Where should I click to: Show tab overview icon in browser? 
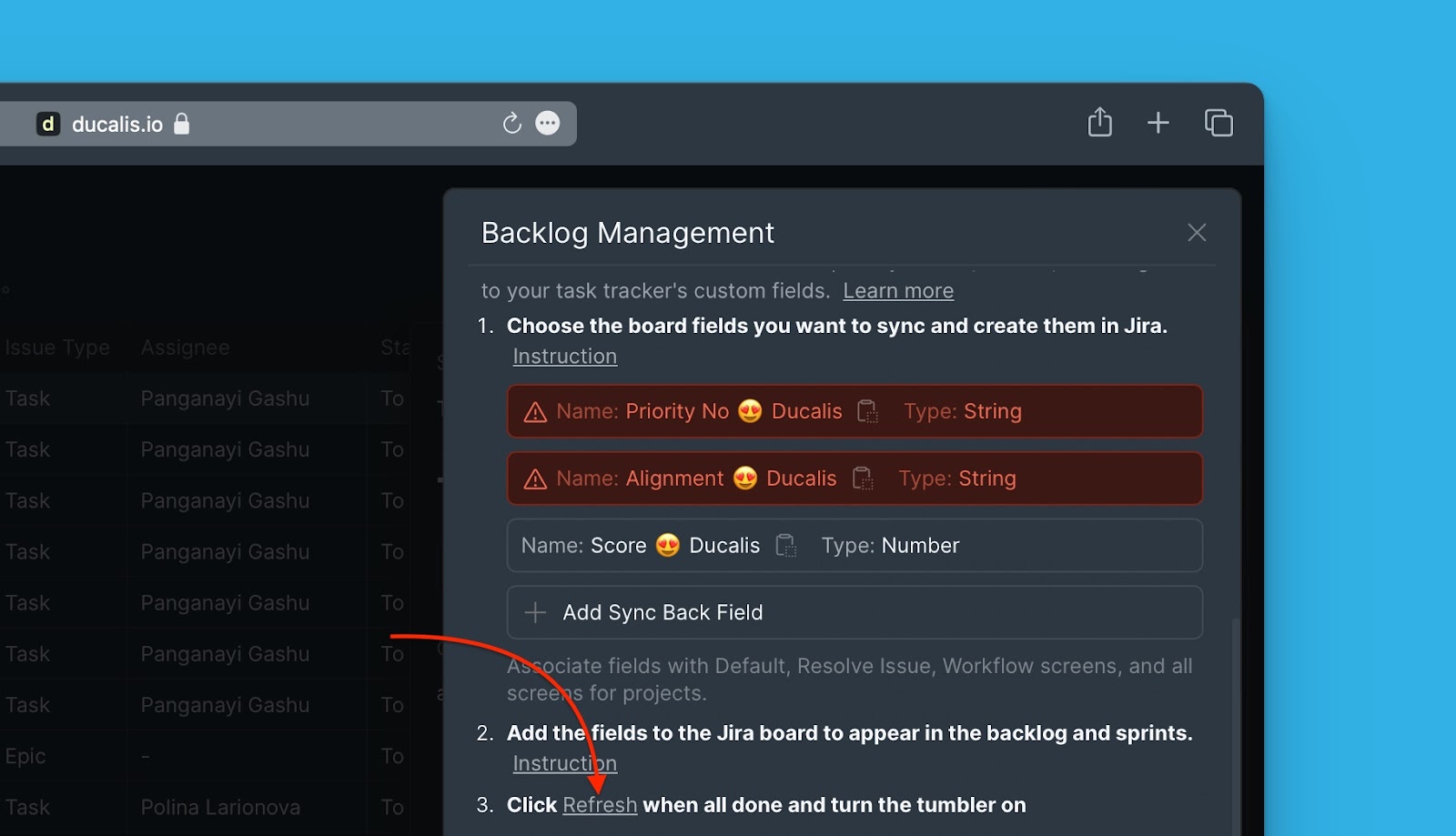point(1218,123)
